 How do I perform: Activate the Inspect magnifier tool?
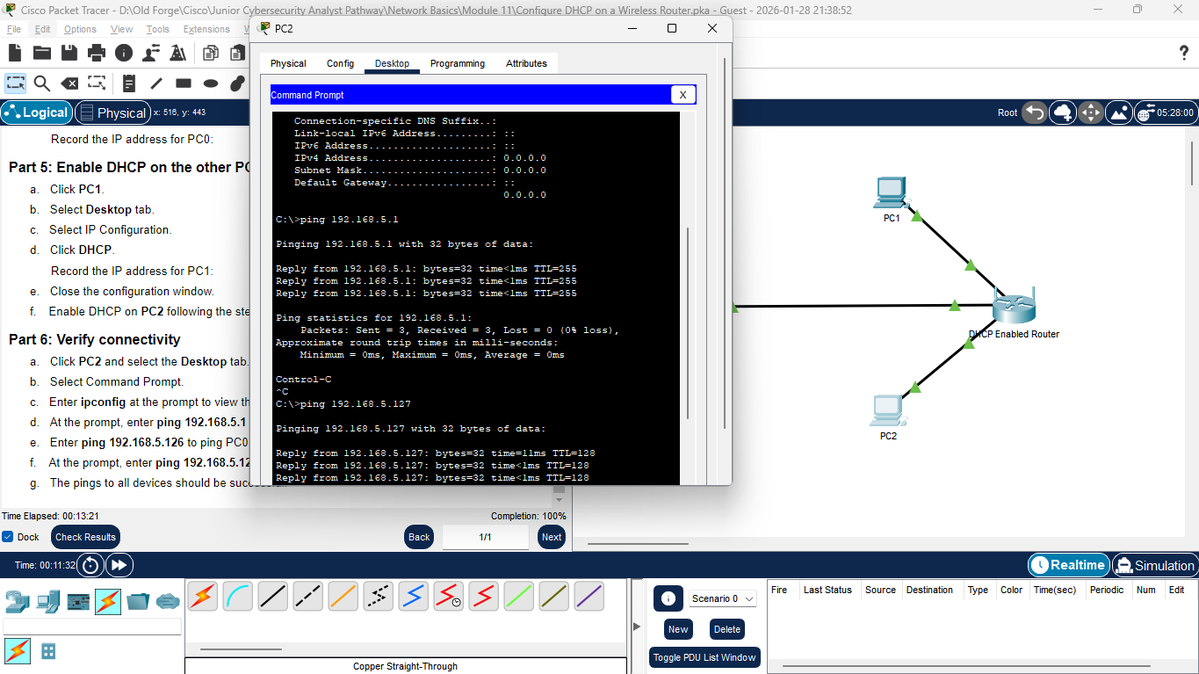[42, 83]
